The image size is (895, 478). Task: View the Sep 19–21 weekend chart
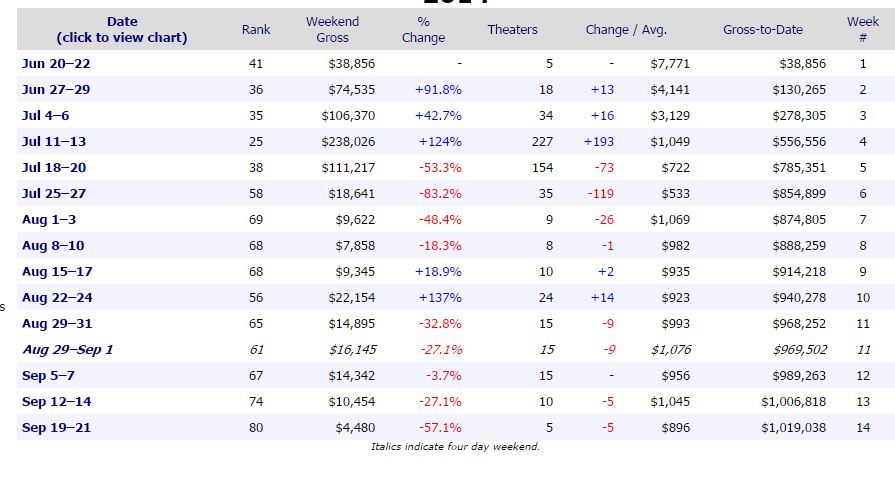pyautogui.click(x=56, y=427)
